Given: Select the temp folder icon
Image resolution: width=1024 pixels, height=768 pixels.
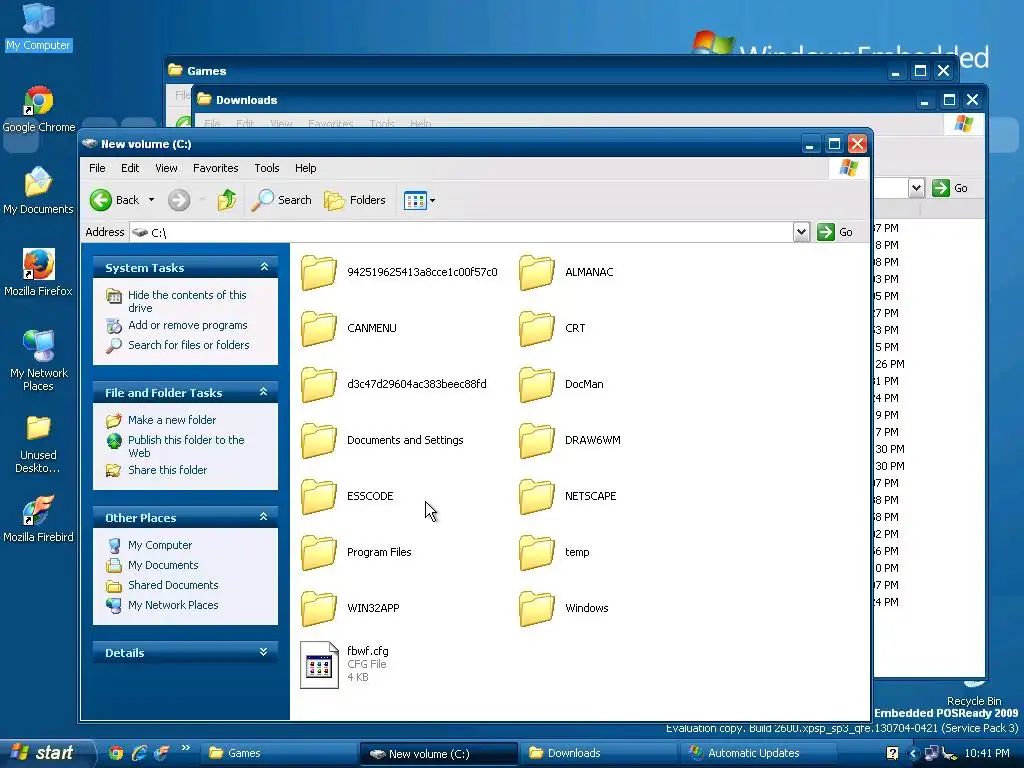Looking at the screenshot, I should (537, 552).
